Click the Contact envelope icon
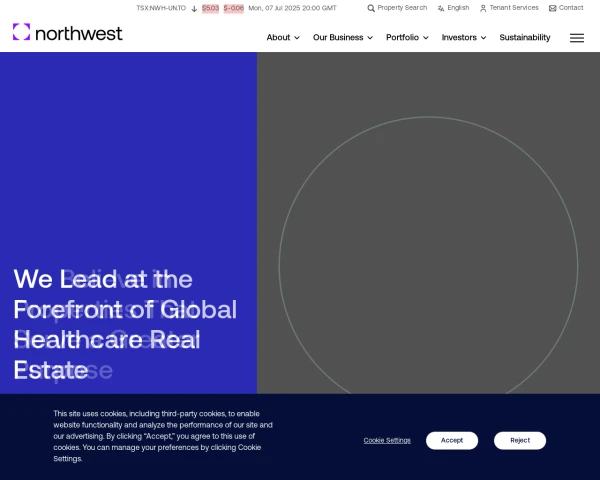The height and width of the screenshot is (480, 600). [x=553, y=8]
